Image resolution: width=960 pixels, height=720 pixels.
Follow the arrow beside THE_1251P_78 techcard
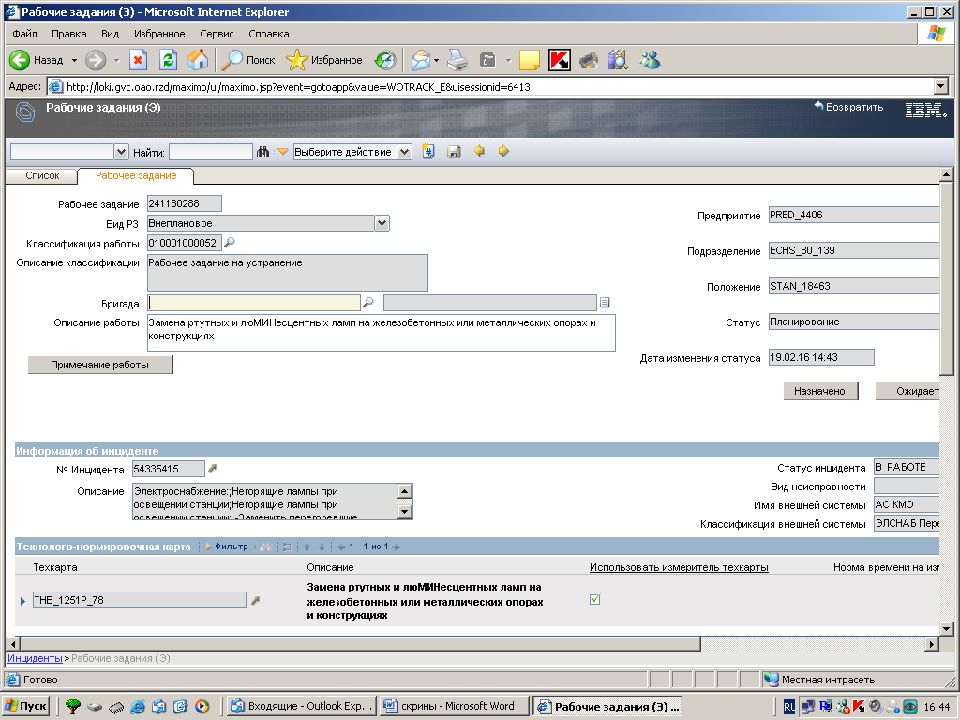click(256, 601)
